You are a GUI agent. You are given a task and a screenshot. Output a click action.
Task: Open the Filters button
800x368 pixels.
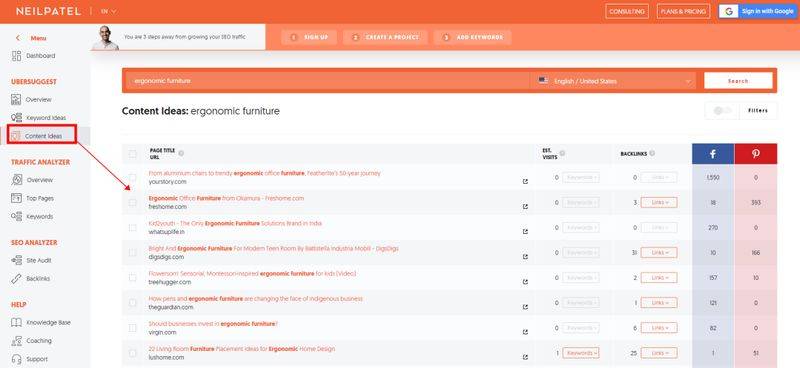pyautogui.click(x=758, y=111)
